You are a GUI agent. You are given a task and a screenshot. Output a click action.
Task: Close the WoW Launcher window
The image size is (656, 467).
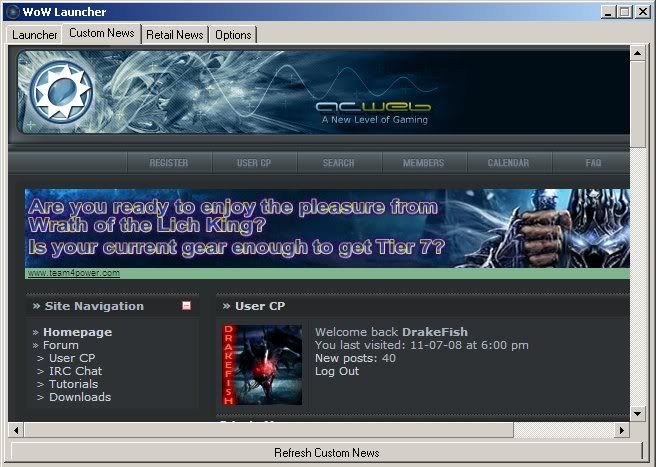(x=643, y=12)
